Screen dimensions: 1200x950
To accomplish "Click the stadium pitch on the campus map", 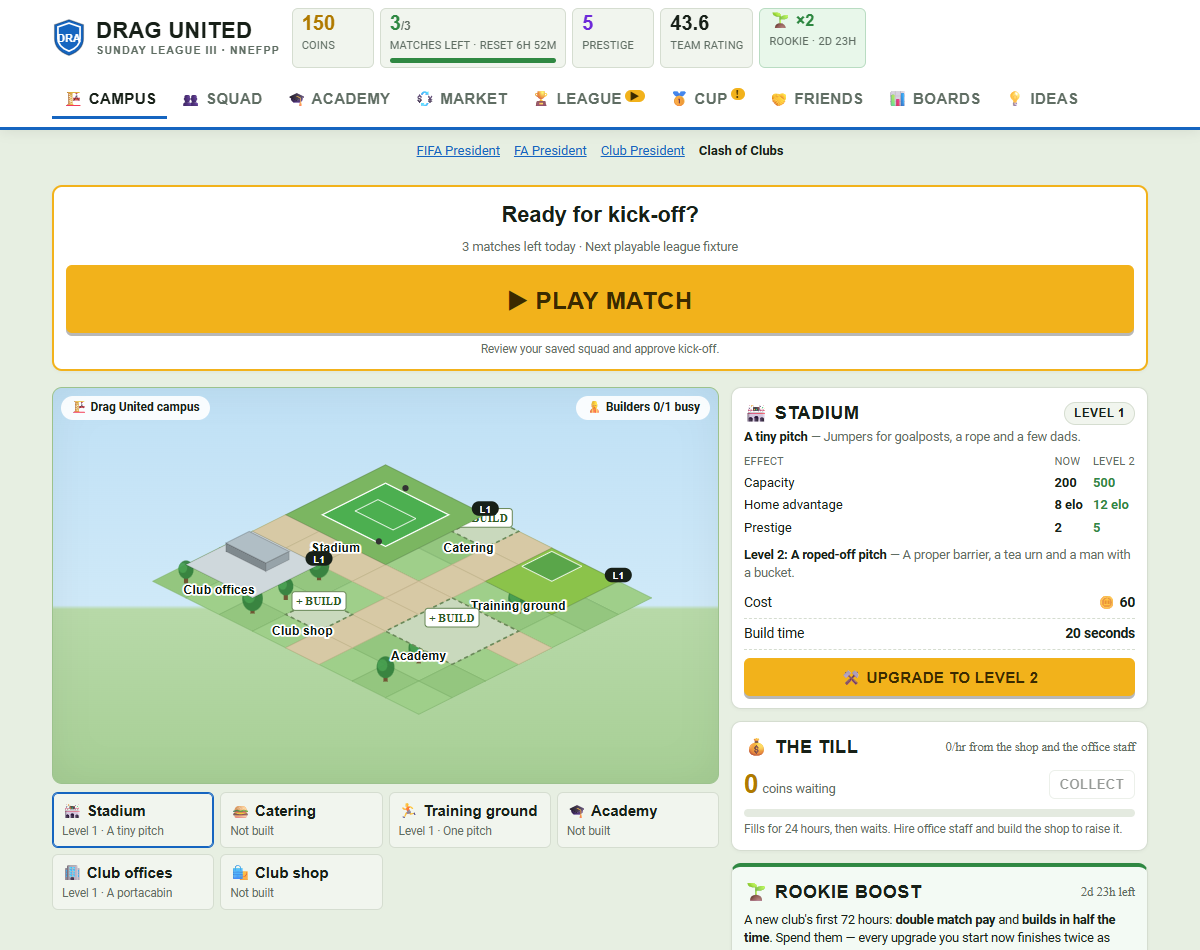I will pyautogui.click(x=385, y=515).
